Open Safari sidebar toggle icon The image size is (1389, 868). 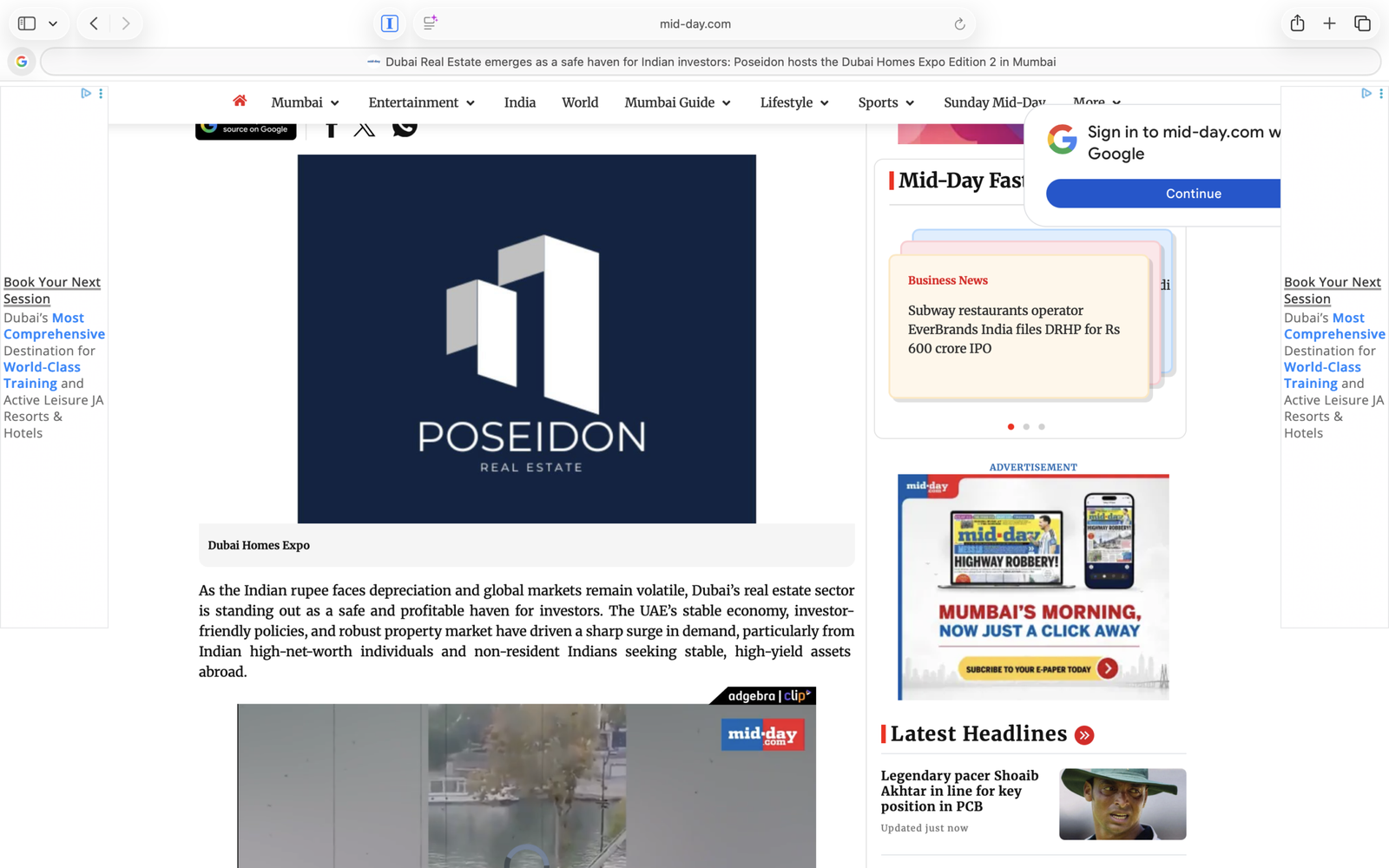(x=27, y=23)
